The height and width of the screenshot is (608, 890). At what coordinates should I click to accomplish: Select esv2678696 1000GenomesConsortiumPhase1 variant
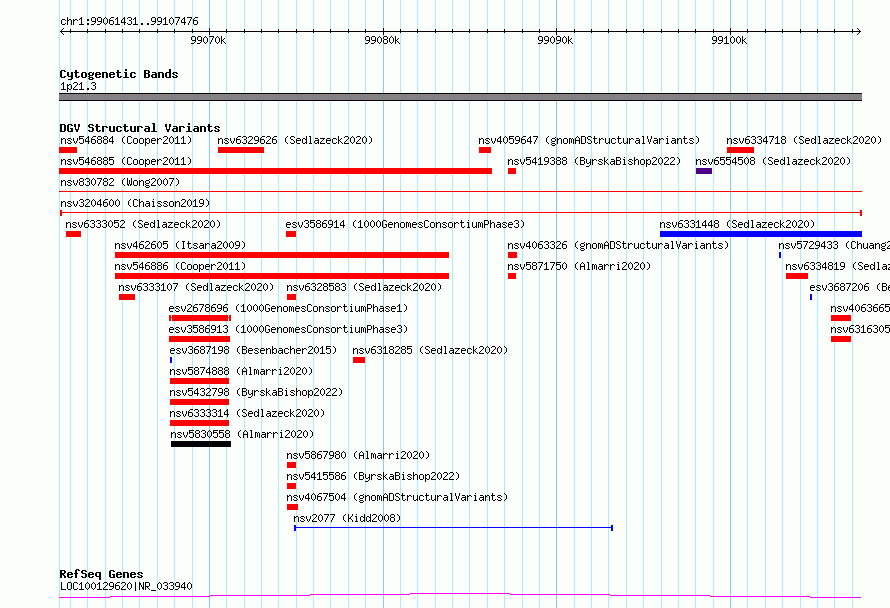(x=288, y=308)
